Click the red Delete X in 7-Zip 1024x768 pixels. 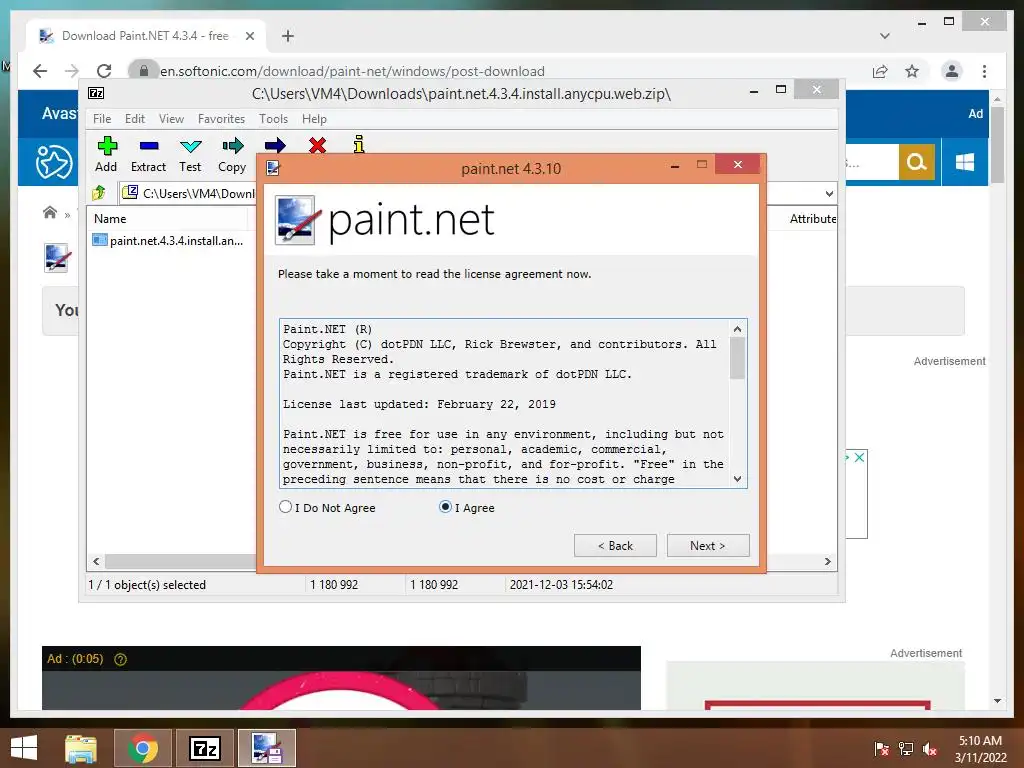[x=317, y=145]
